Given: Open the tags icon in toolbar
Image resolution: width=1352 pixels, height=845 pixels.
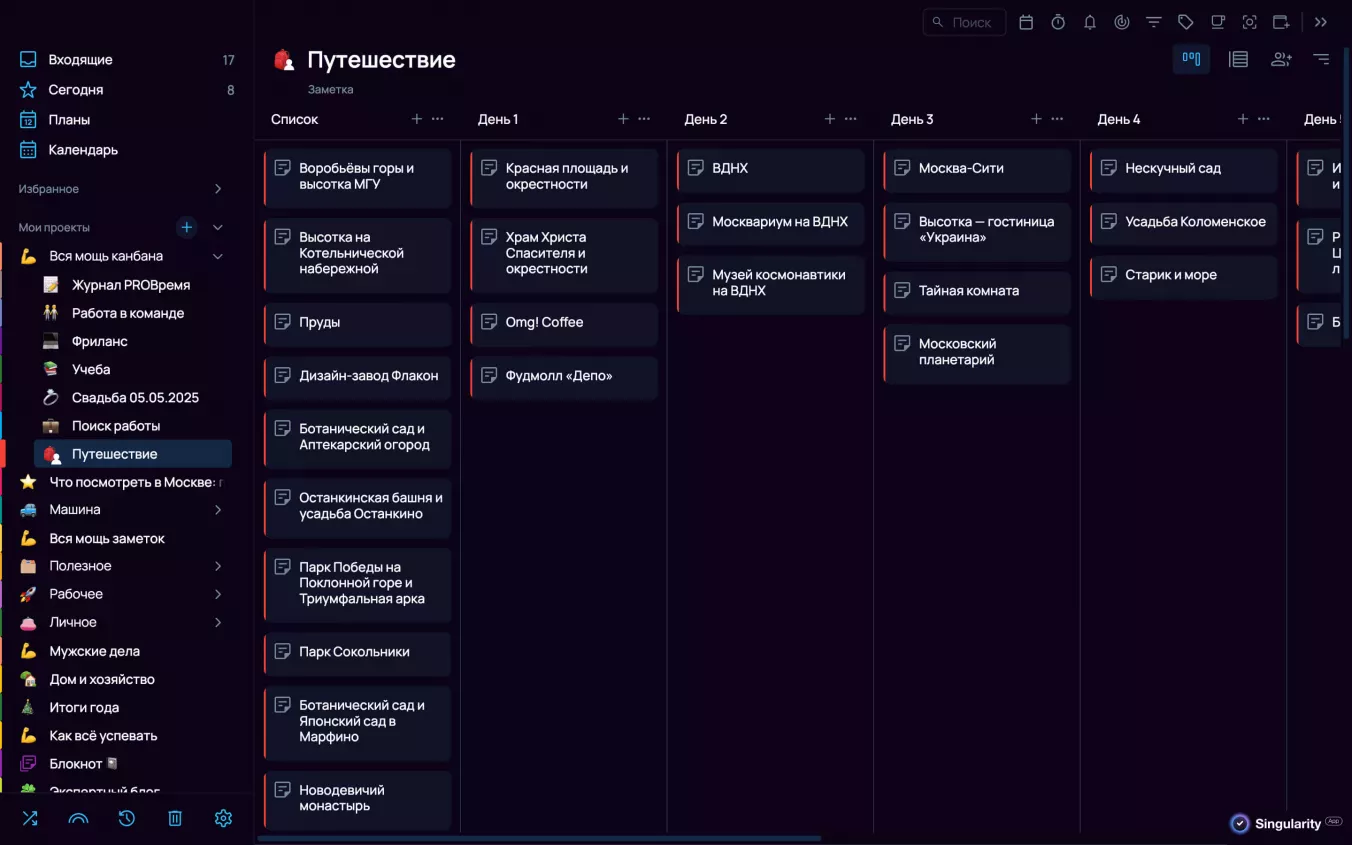Looking at the screenshot, I should click(1186, 22).
